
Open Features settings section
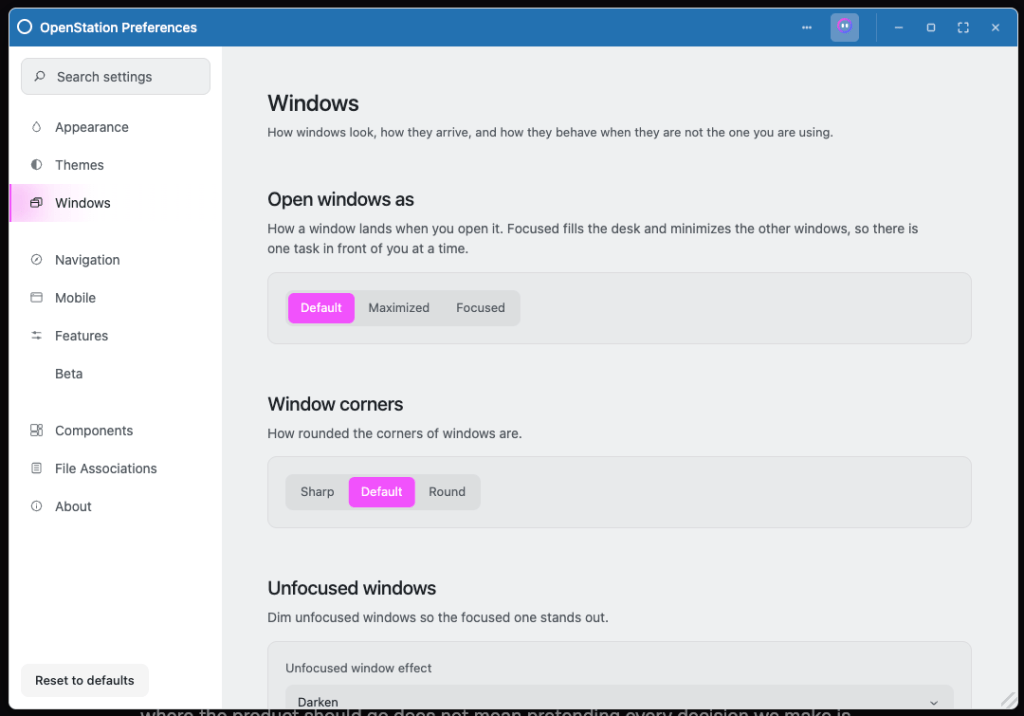pos(116,336)
